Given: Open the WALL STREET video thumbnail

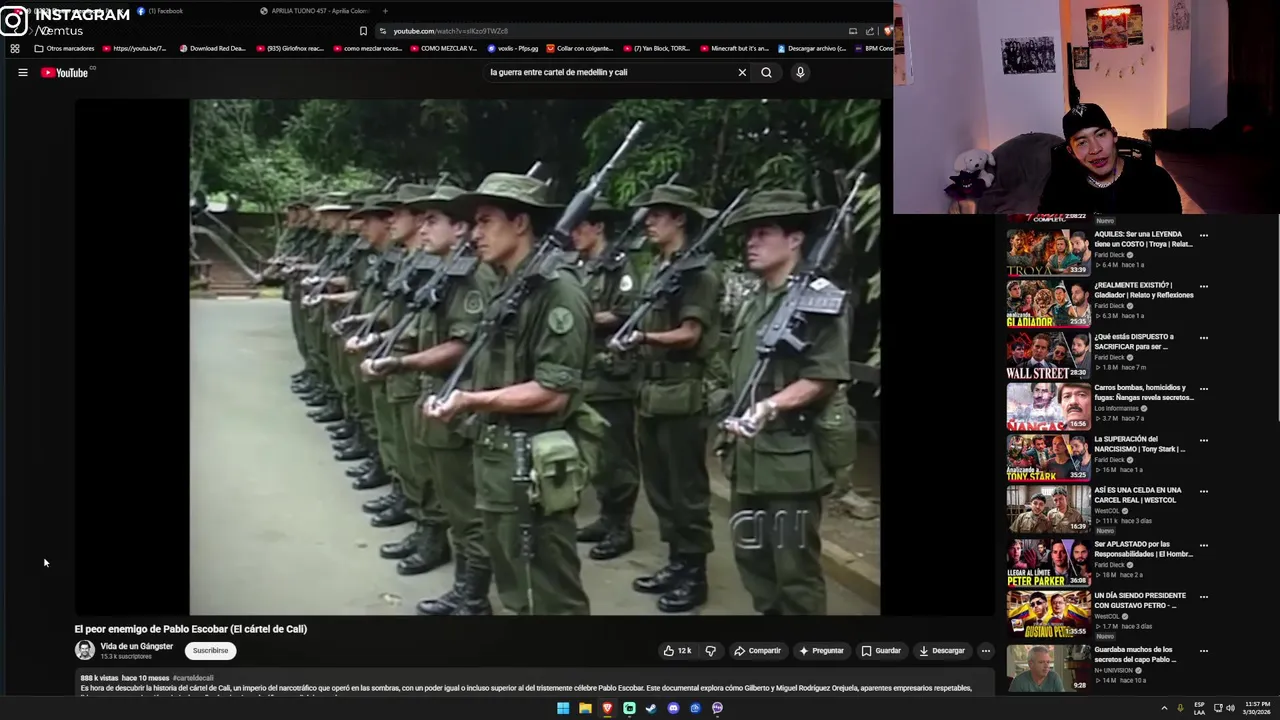Looking at the screenshot, I should click(x=1048, y=355).
